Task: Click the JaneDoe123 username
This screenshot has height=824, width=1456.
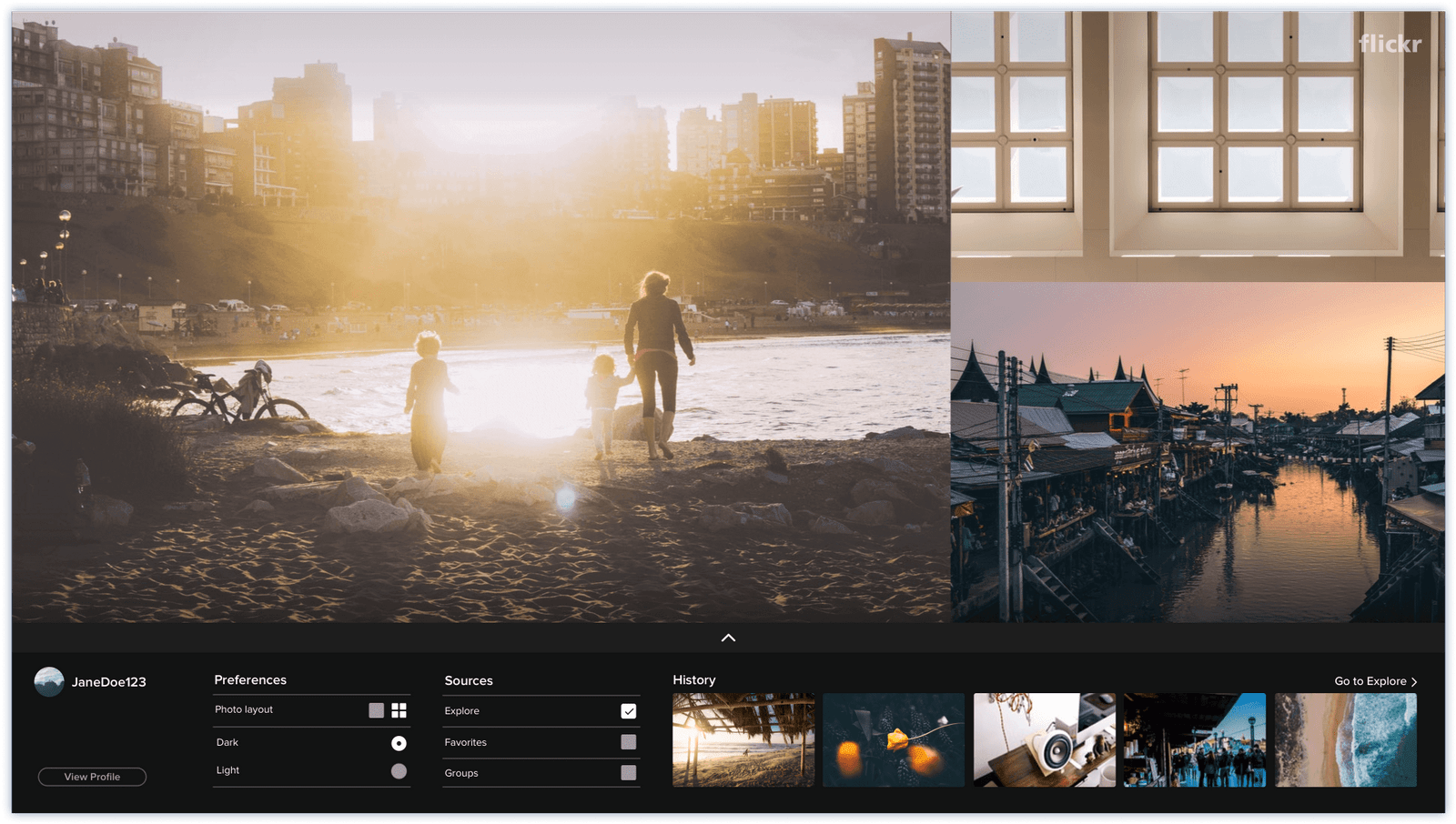Action: [x=109, y=682]
